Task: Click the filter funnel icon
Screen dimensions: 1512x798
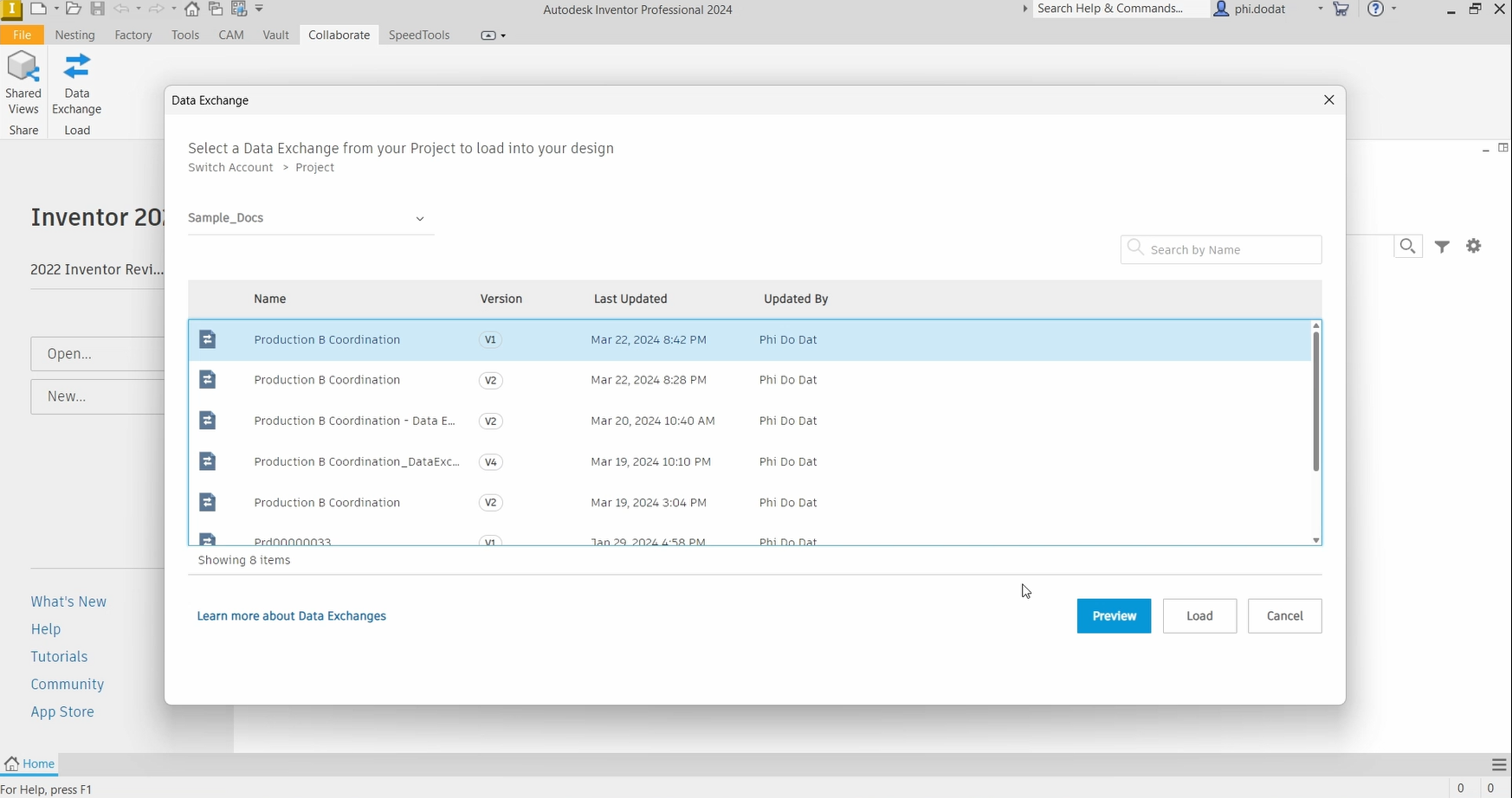Action: [x=1443, y=247]
